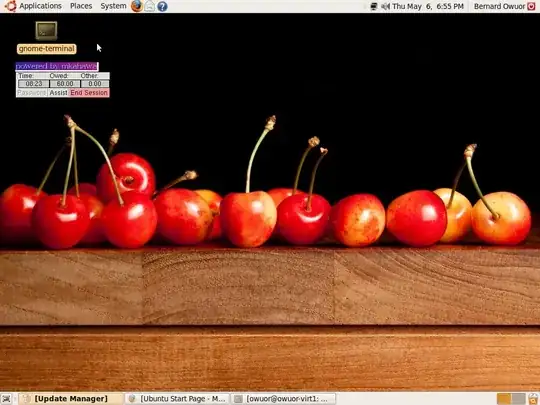Click the network connection tray icon
The width and height of the screenshot is (540, 405).
(x=374, y=6)
